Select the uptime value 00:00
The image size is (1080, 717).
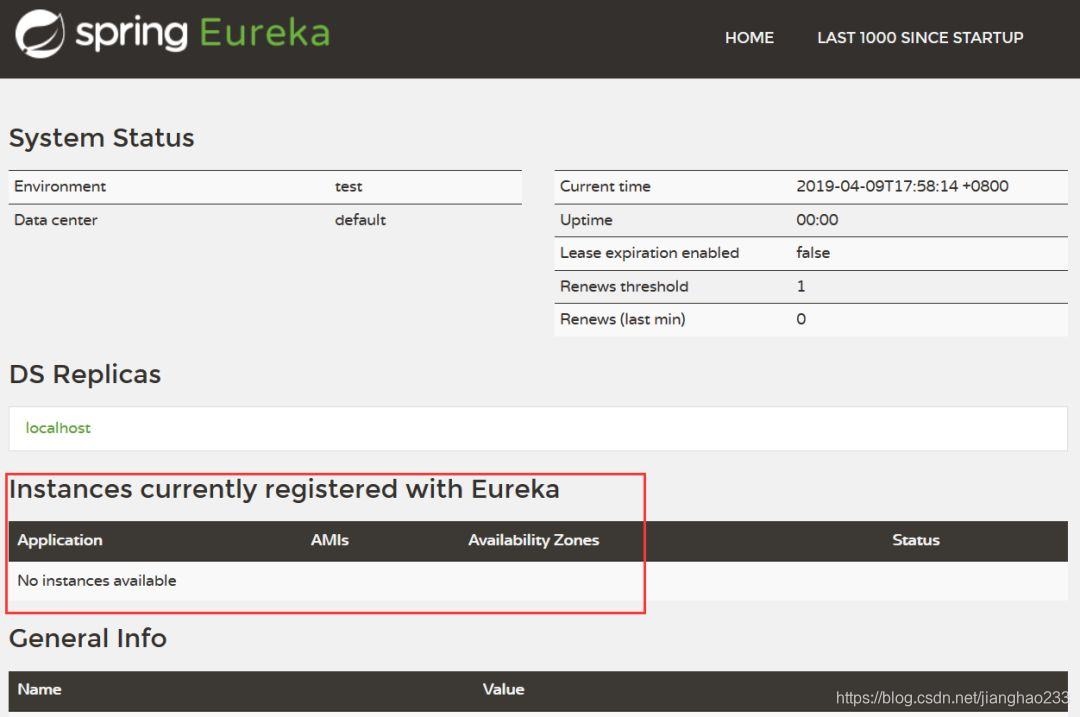point(817,220)
